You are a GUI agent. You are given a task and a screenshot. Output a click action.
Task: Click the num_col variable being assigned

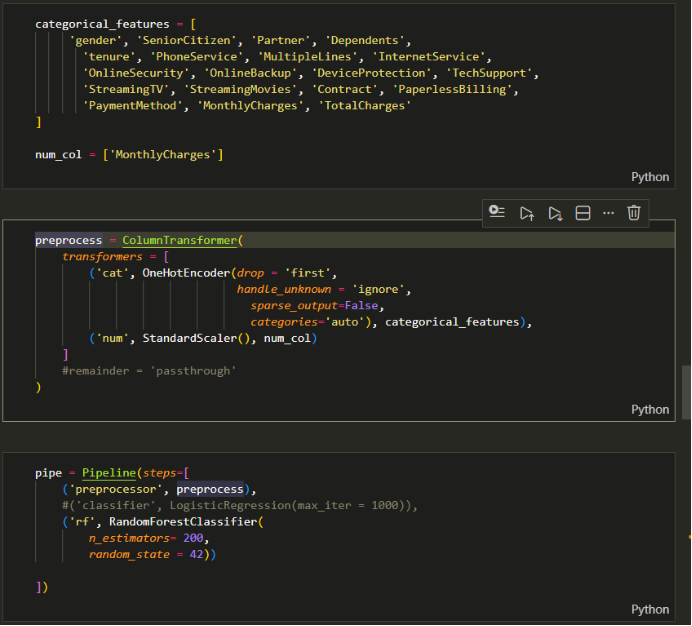pos(58,155)
